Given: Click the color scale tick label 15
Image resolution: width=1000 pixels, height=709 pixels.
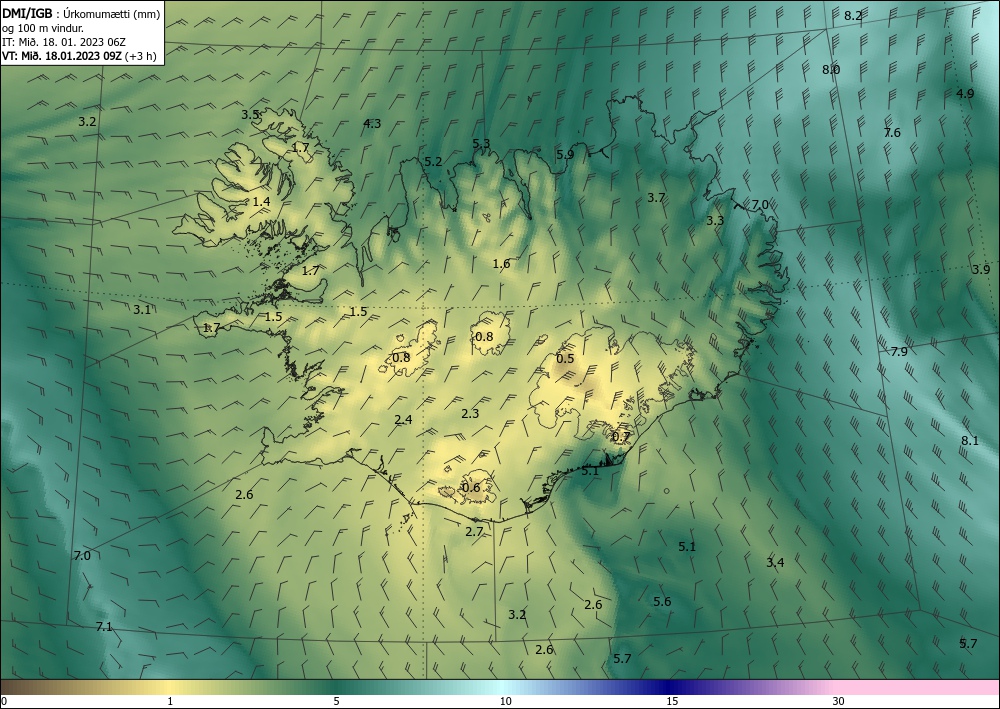Looking at the screenshot, I should [672, 701].
